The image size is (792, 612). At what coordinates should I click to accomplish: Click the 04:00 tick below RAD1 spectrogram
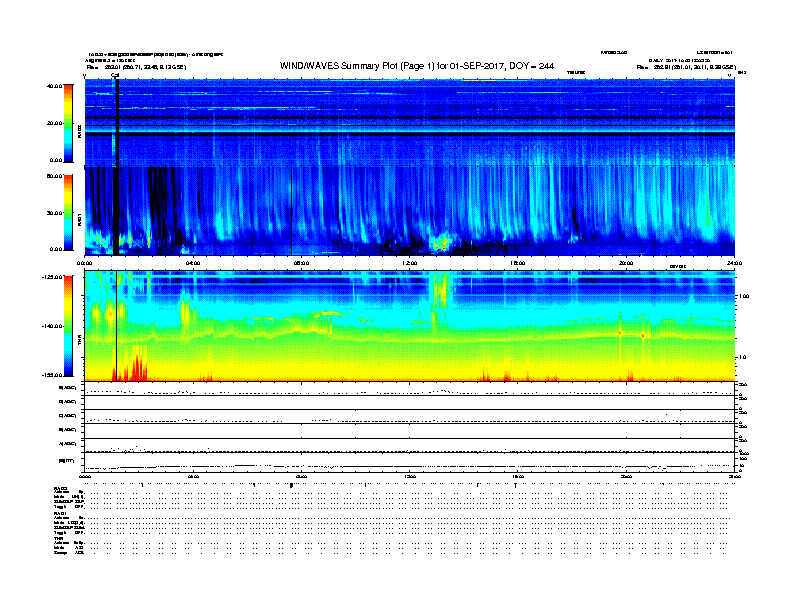coord(193,263)
